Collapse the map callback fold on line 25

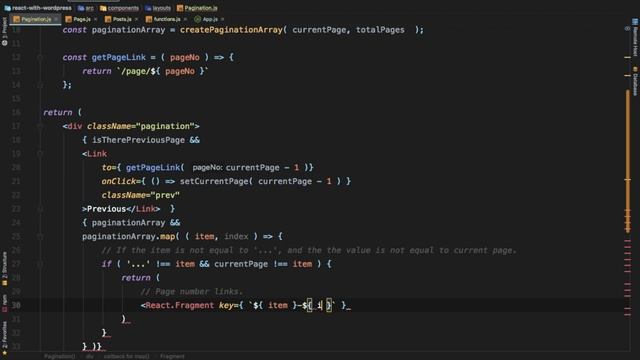pos(40,237)
